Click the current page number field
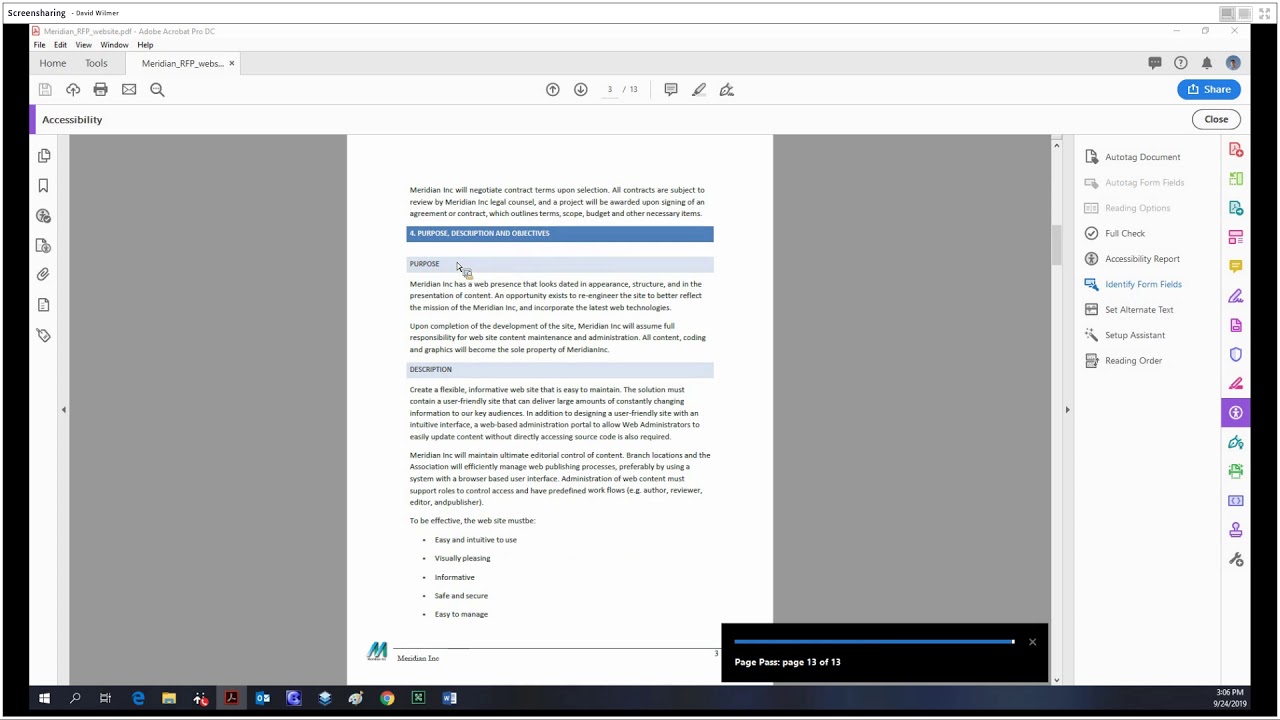The height and width of the screenshot is (720, 1280). (609, 89)
